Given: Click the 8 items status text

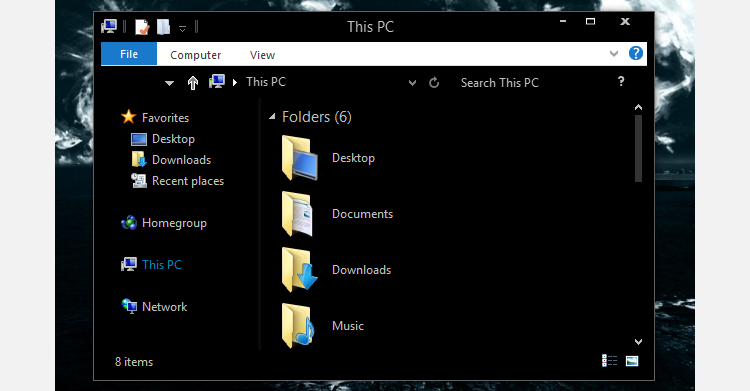Looking at the screenshot, I should pyautogui.click(x=134, y=362).
